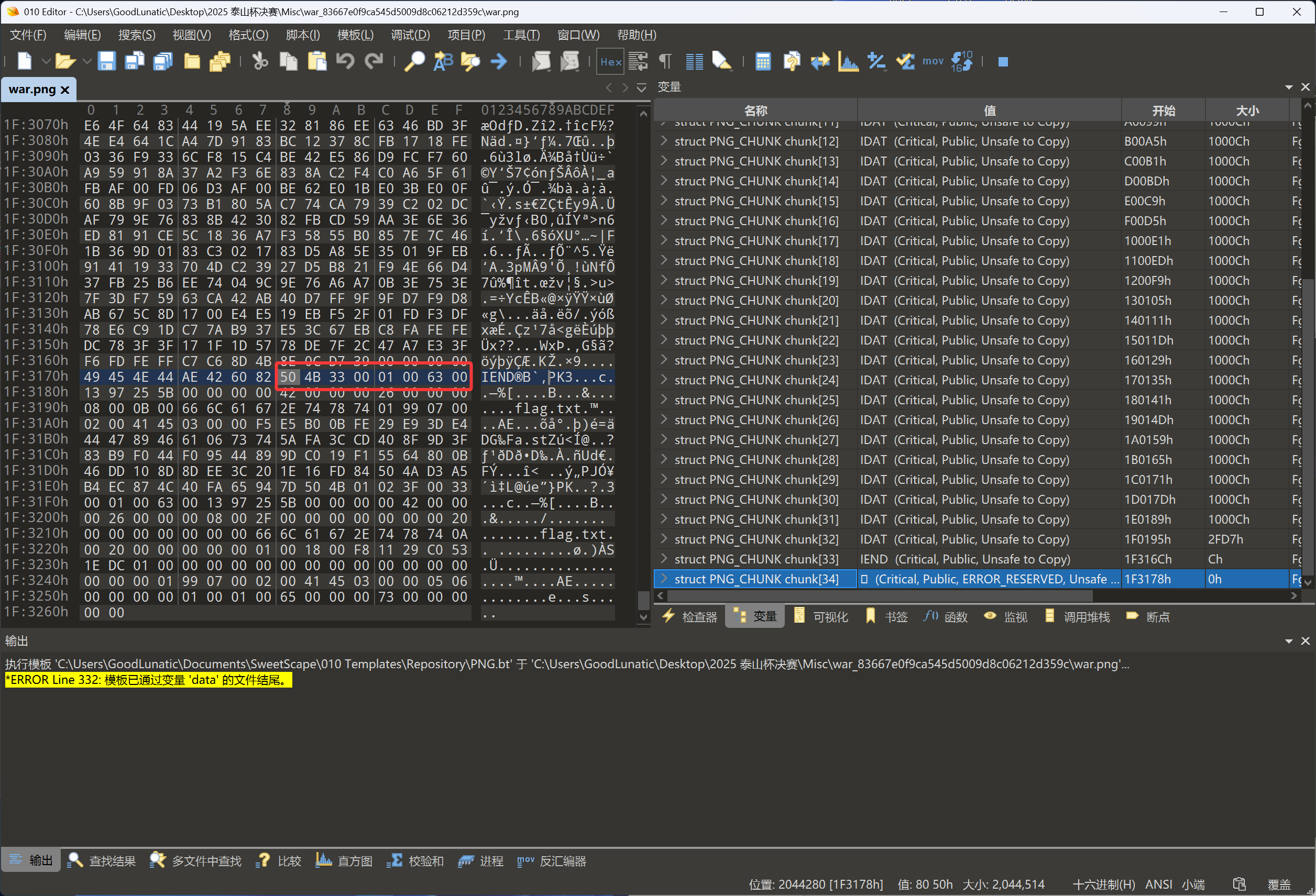Click the Save As toolbar icon
The width and height of the screenshot is (1316, 896).
pyautogui.click(x=135, y=61)
